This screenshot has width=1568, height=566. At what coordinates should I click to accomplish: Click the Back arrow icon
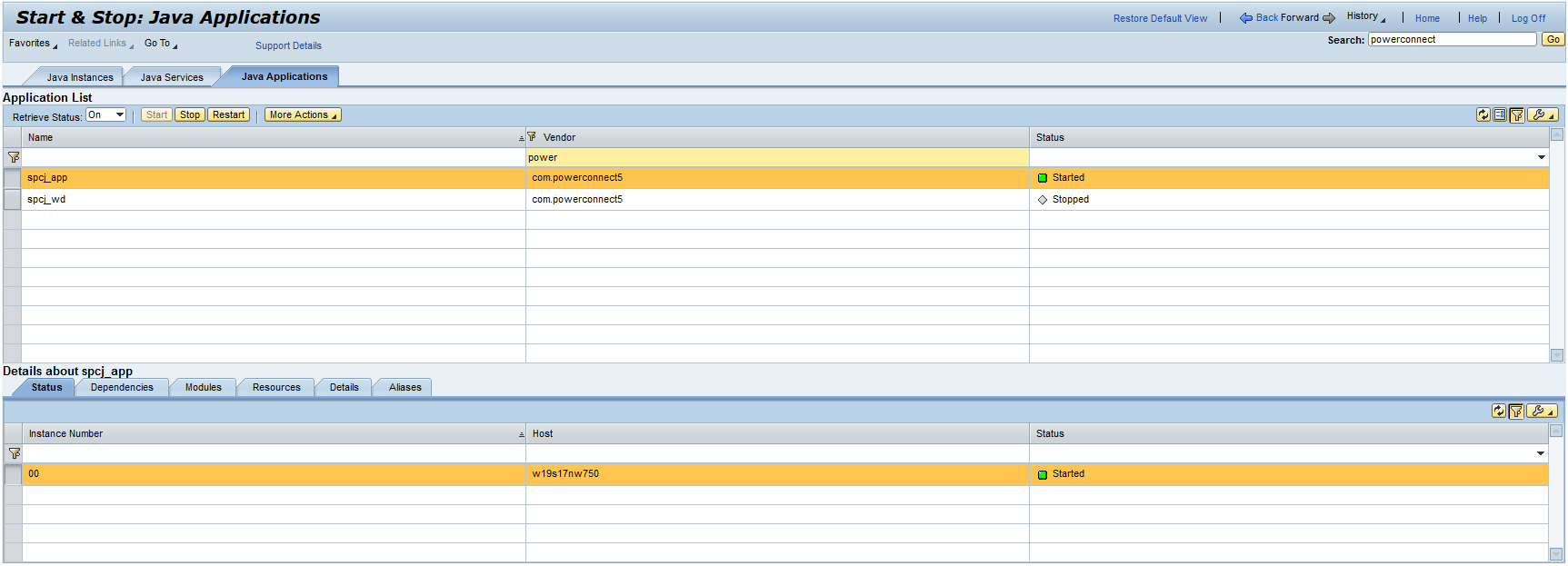(x=1246, y=18)
